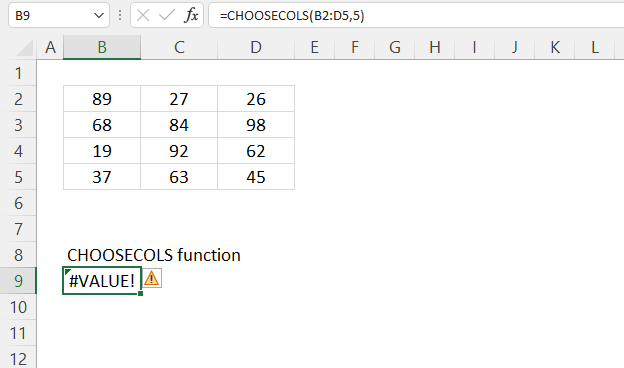Viewport: 624px width, 368px height.
Task: Select column D header
Action: point(256,48)
